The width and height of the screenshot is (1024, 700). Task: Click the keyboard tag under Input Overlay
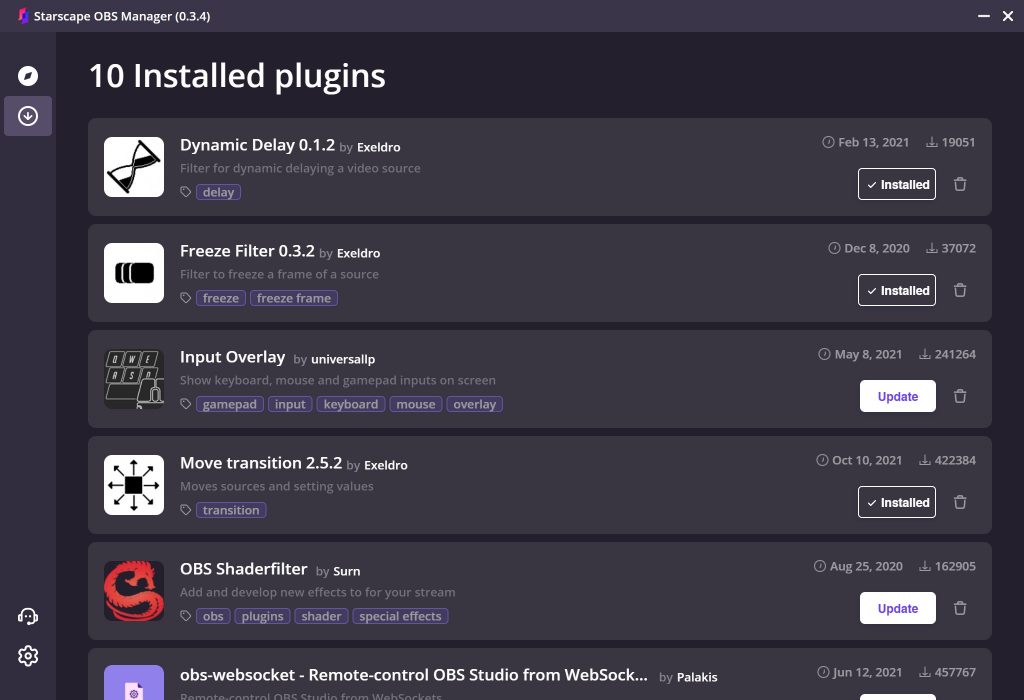click(x=350, y=404)
